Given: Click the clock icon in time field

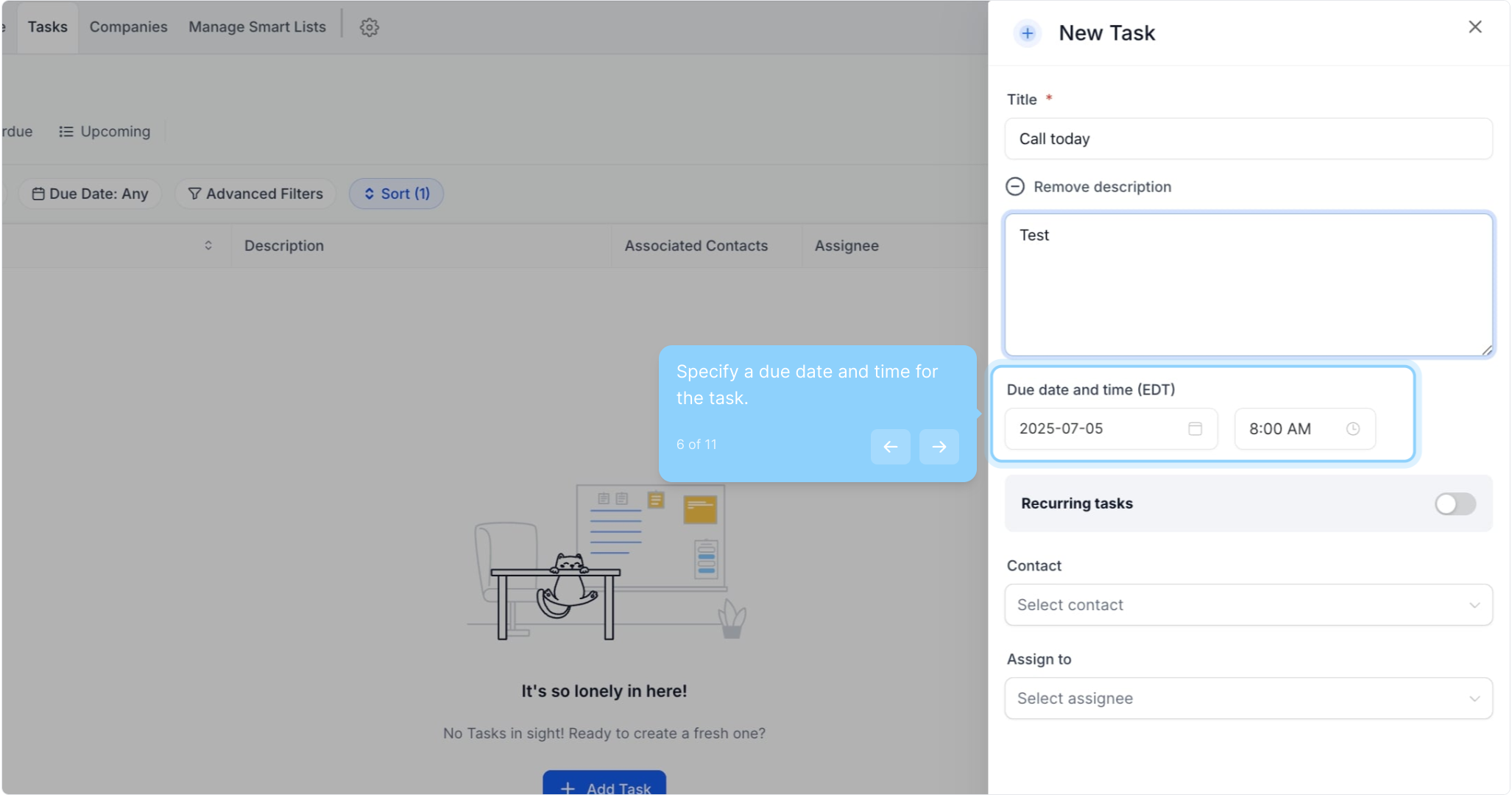Looking at the screenshot, I should pos(1352,428).
